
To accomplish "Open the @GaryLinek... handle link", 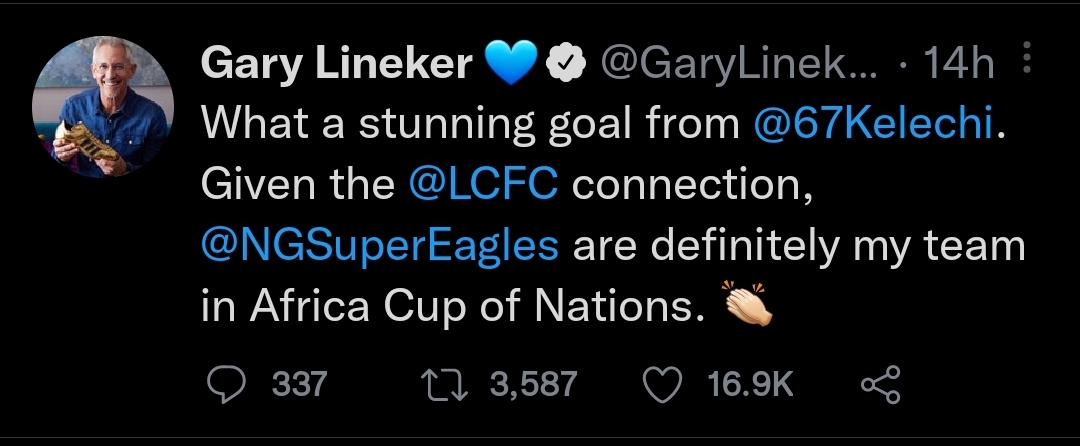I will pos(738,66).
